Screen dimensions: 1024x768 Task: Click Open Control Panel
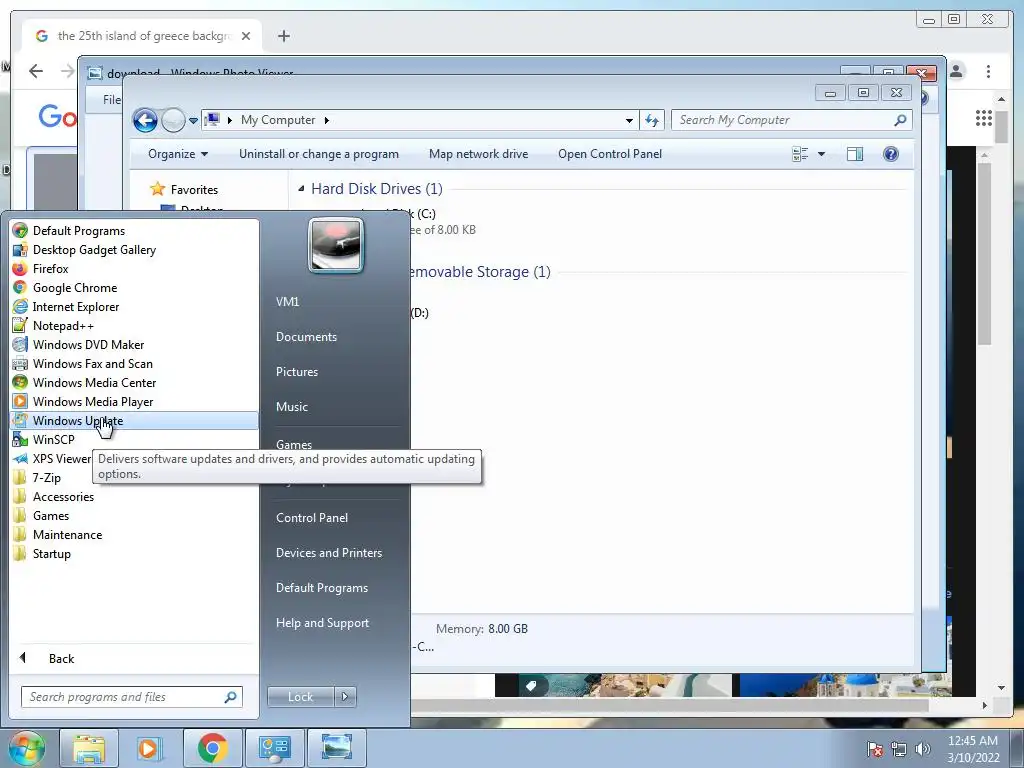point(610,154)
